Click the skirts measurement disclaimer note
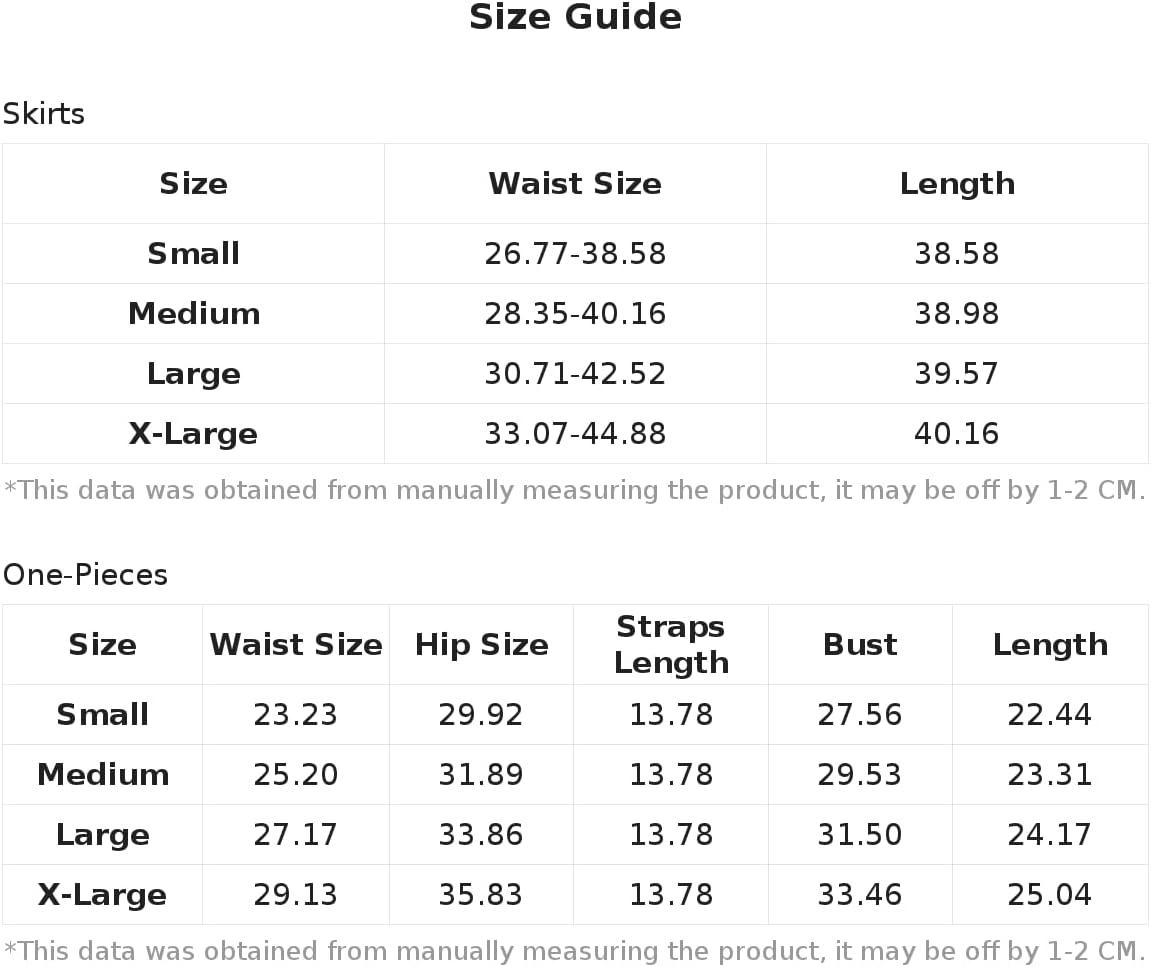Viewport: 1151px width, 967px height. pyautogui.click(x=575, y=490)
